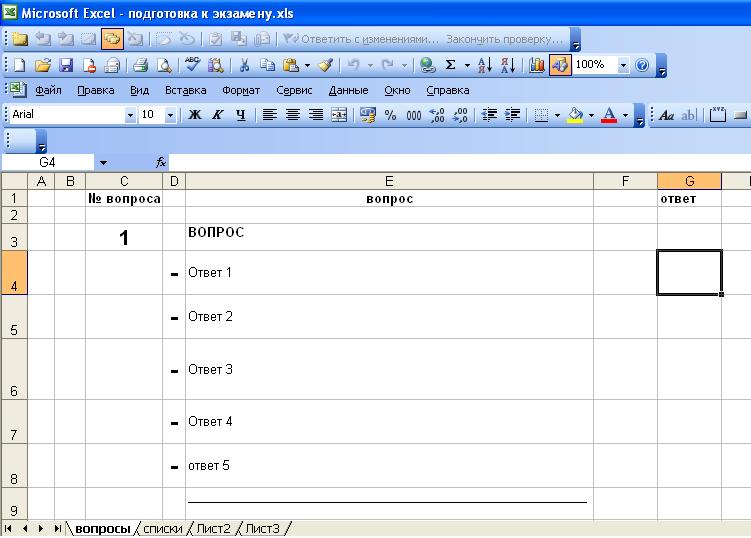Open the Формат menu

(x=241, y=90)
